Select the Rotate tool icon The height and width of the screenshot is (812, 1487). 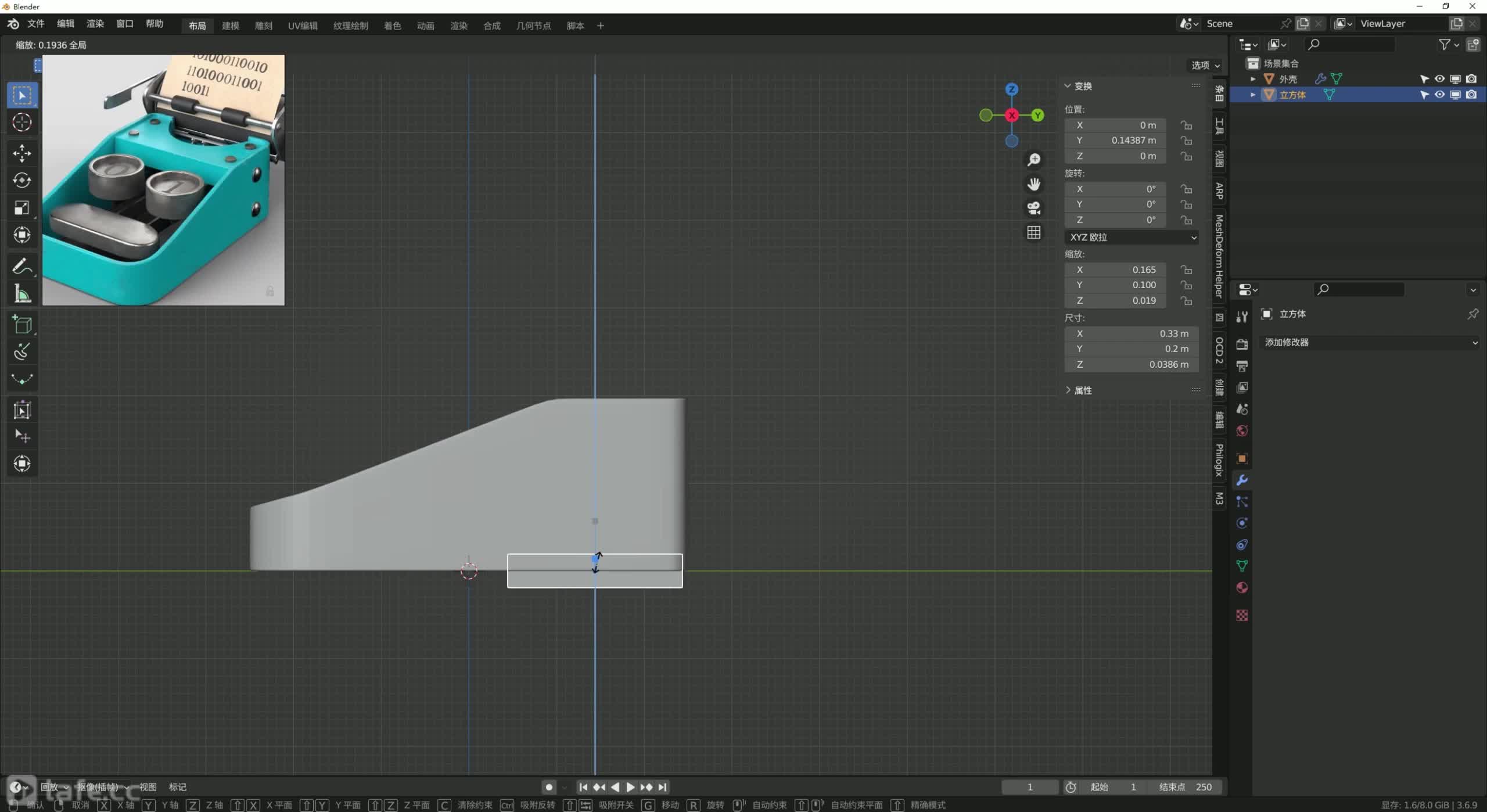21,180
